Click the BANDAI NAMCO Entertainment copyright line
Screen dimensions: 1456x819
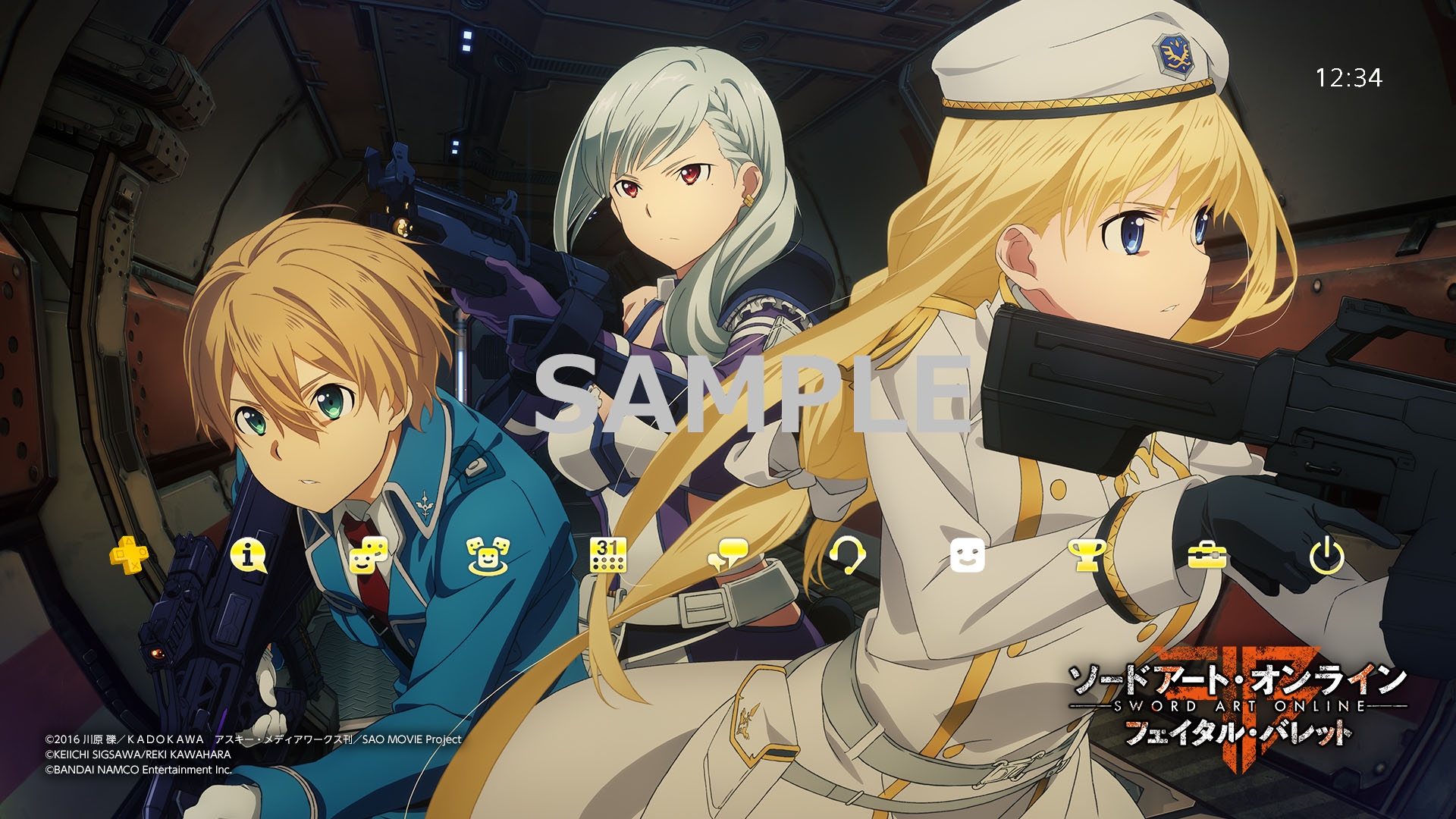click(x=138, y=770)
